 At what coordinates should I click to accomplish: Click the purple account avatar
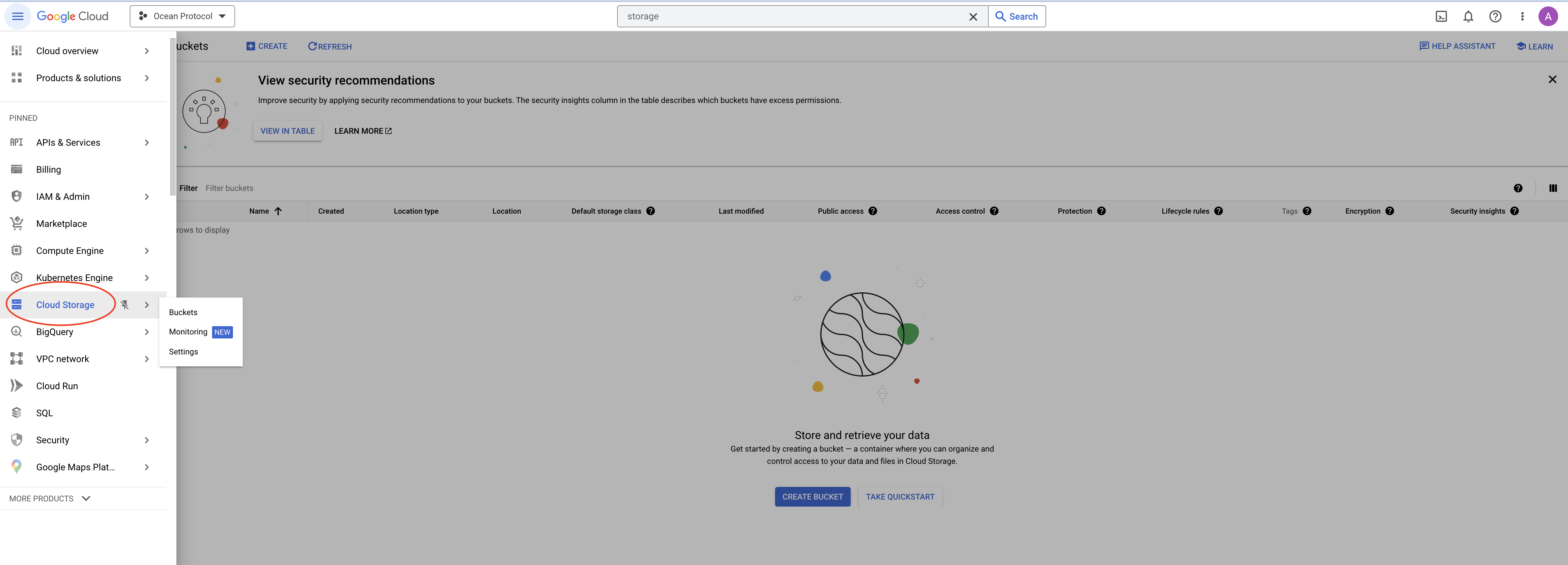point(1547,16)
